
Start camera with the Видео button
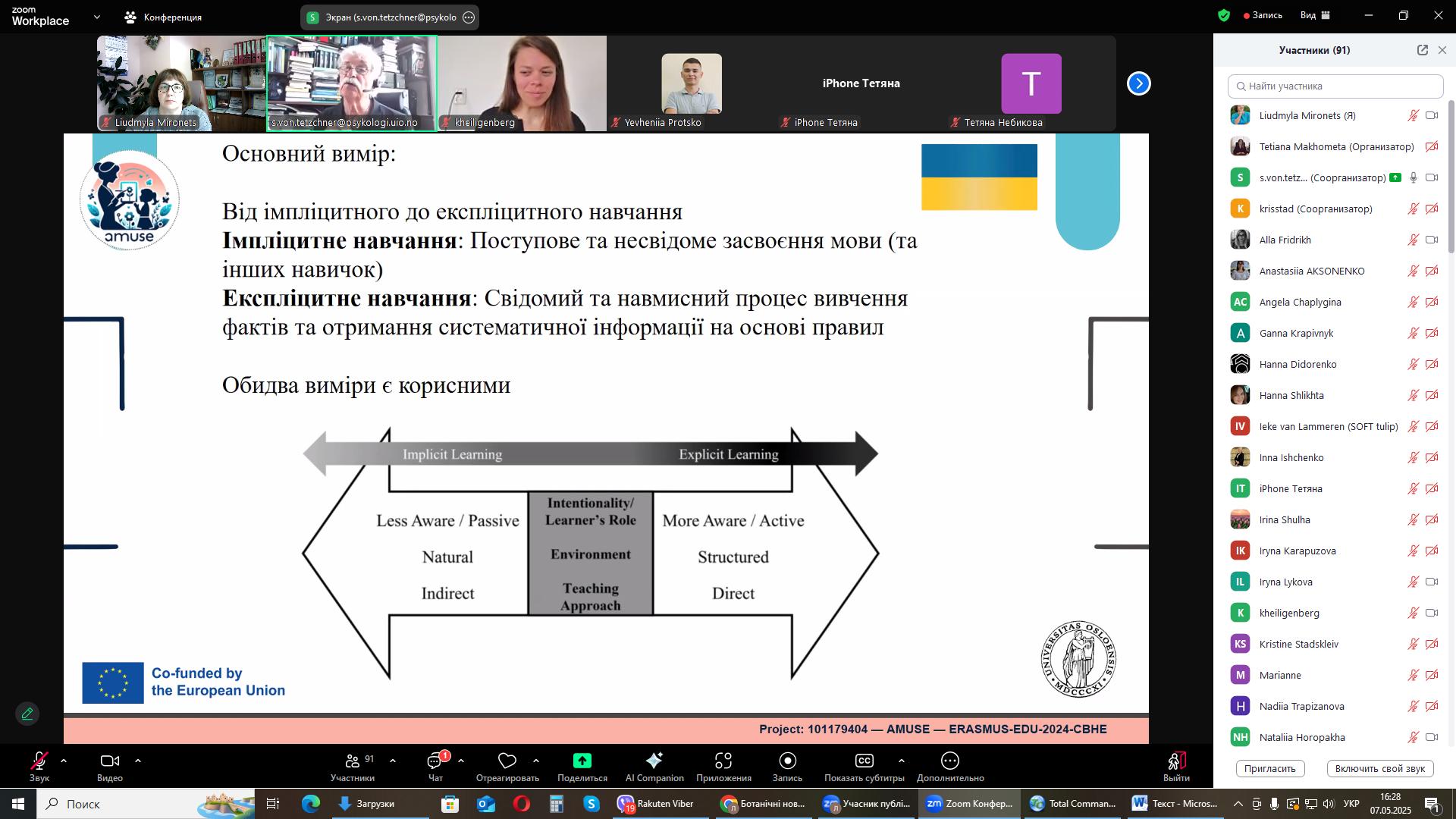110,767
